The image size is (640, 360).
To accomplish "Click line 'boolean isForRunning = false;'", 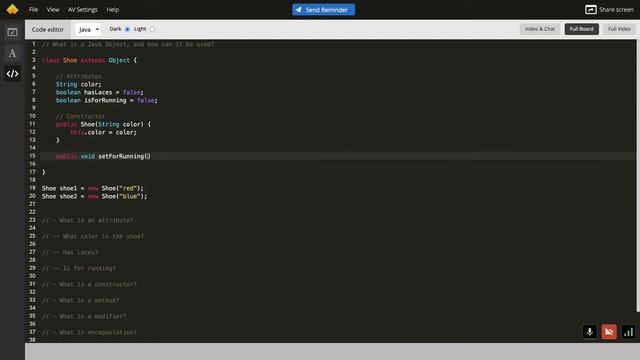I will coord(107,100).
